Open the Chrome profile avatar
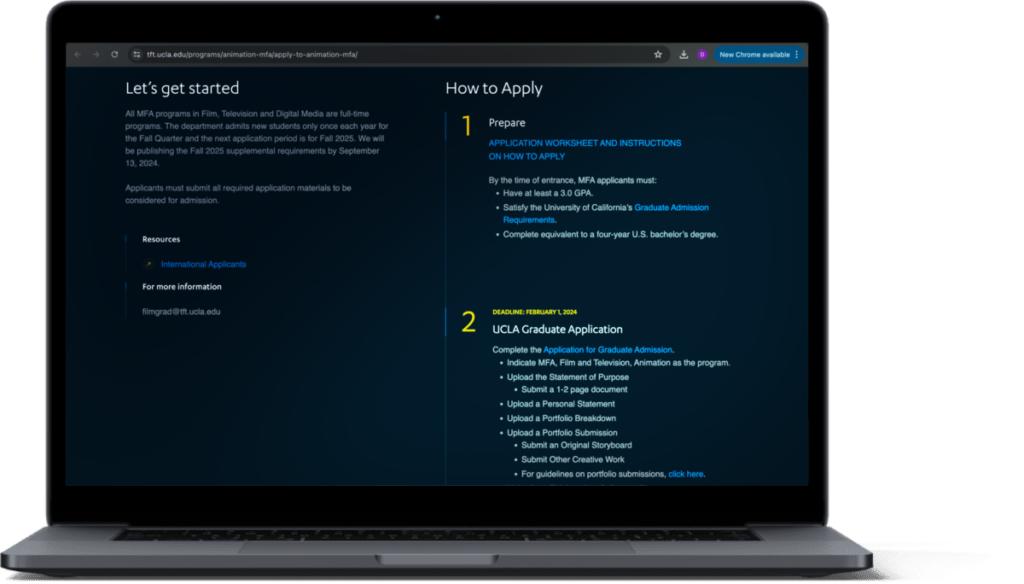 [702, 55]
